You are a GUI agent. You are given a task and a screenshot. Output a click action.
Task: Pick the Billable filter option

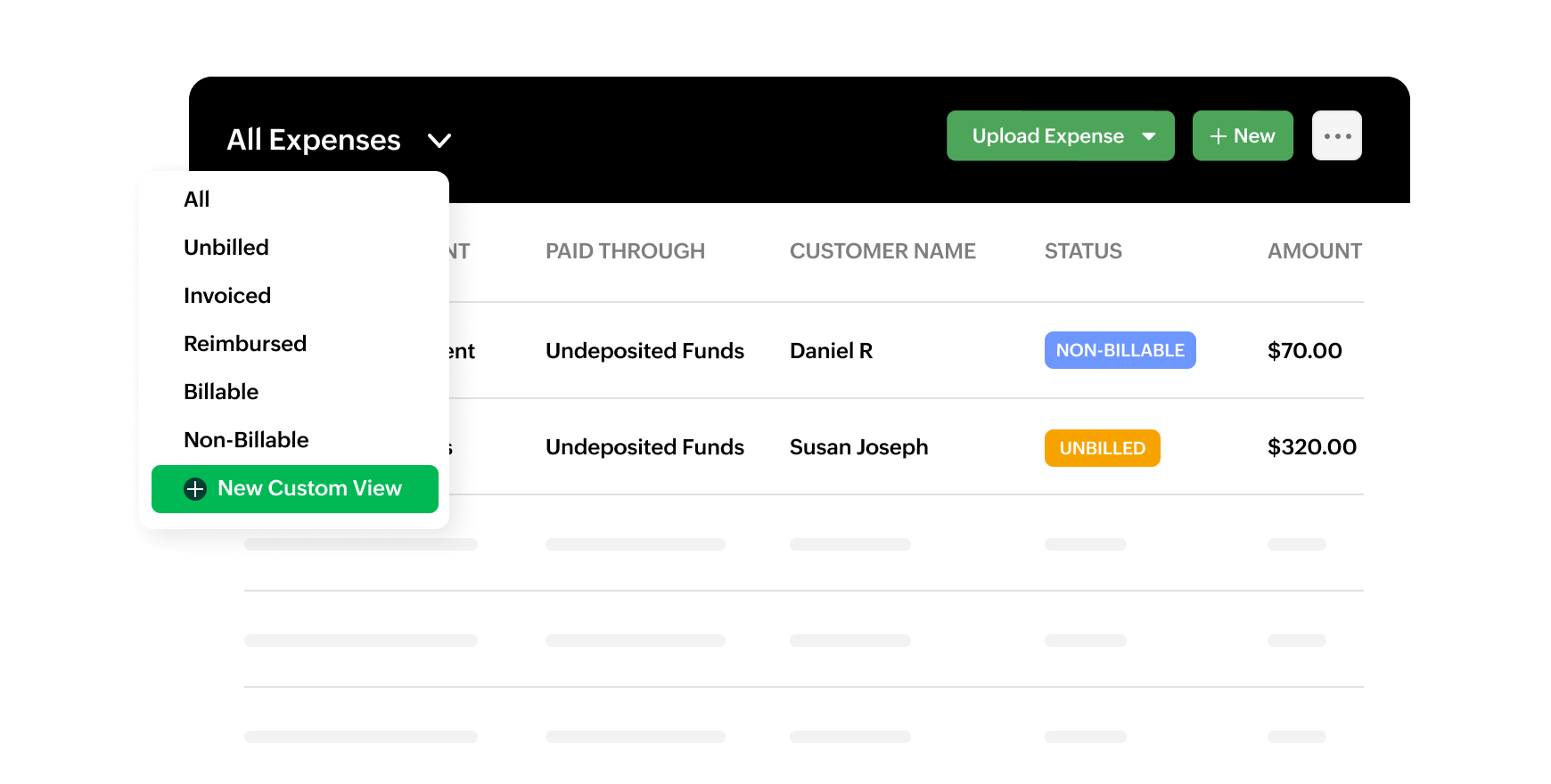click(221, 392)
